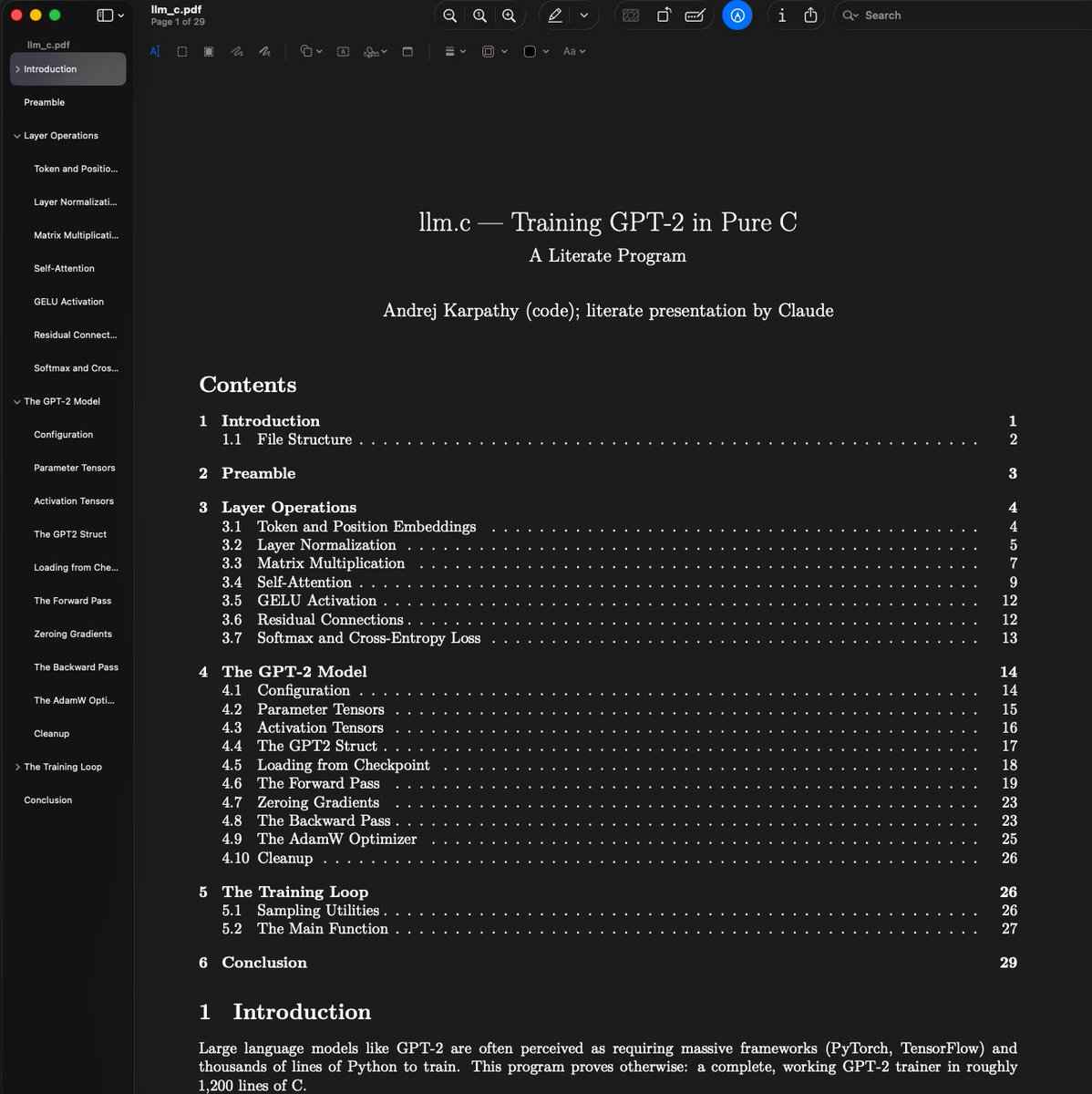The height and width of the screenshot is (1094, 1092).
Task: Follow the 3.5 GELU Activation contents link
Action: point(299,601)
